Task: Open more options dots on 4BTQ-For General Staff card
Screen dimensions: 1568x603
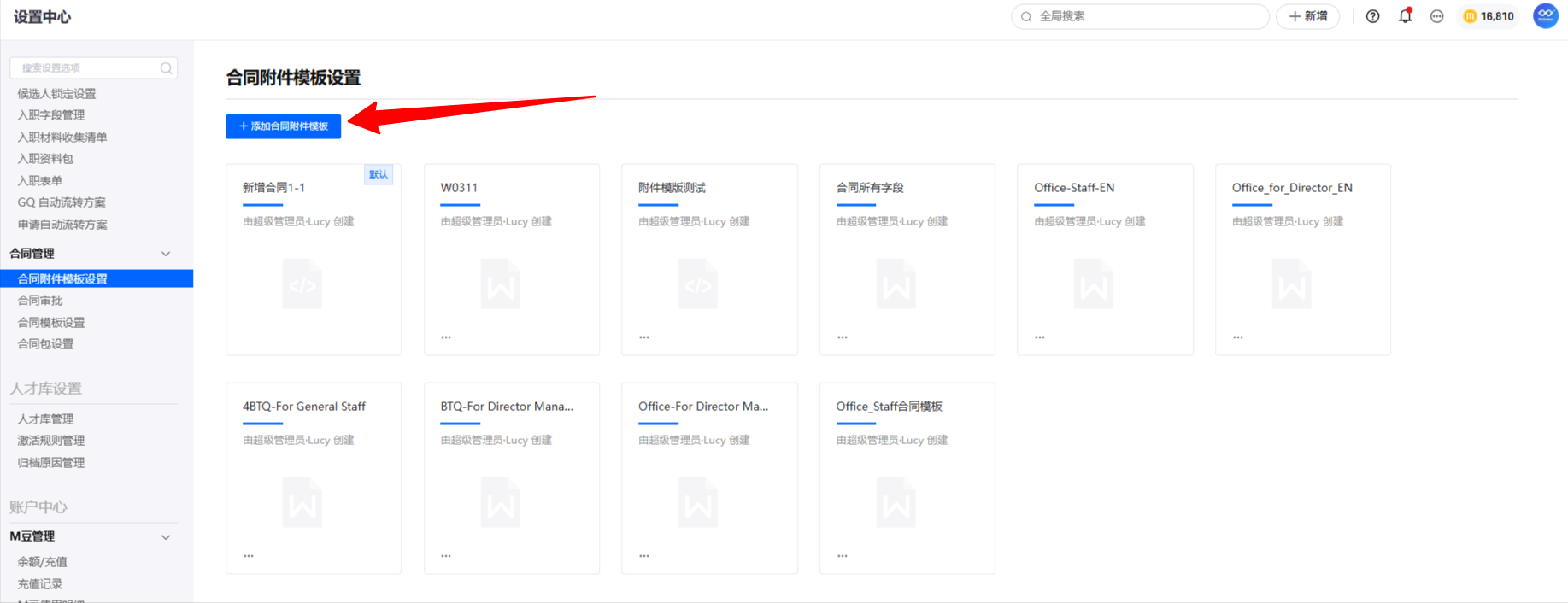Action: point(249,556)
